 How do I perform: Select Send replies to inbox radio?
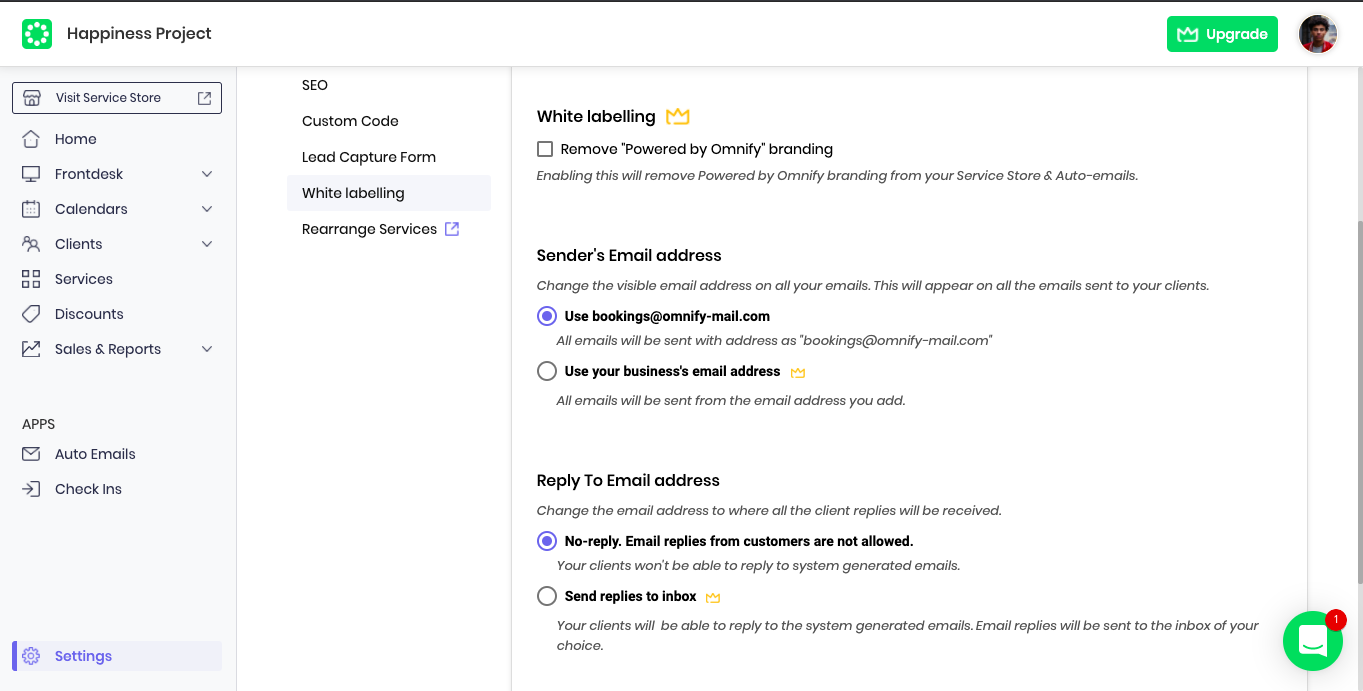547,596
